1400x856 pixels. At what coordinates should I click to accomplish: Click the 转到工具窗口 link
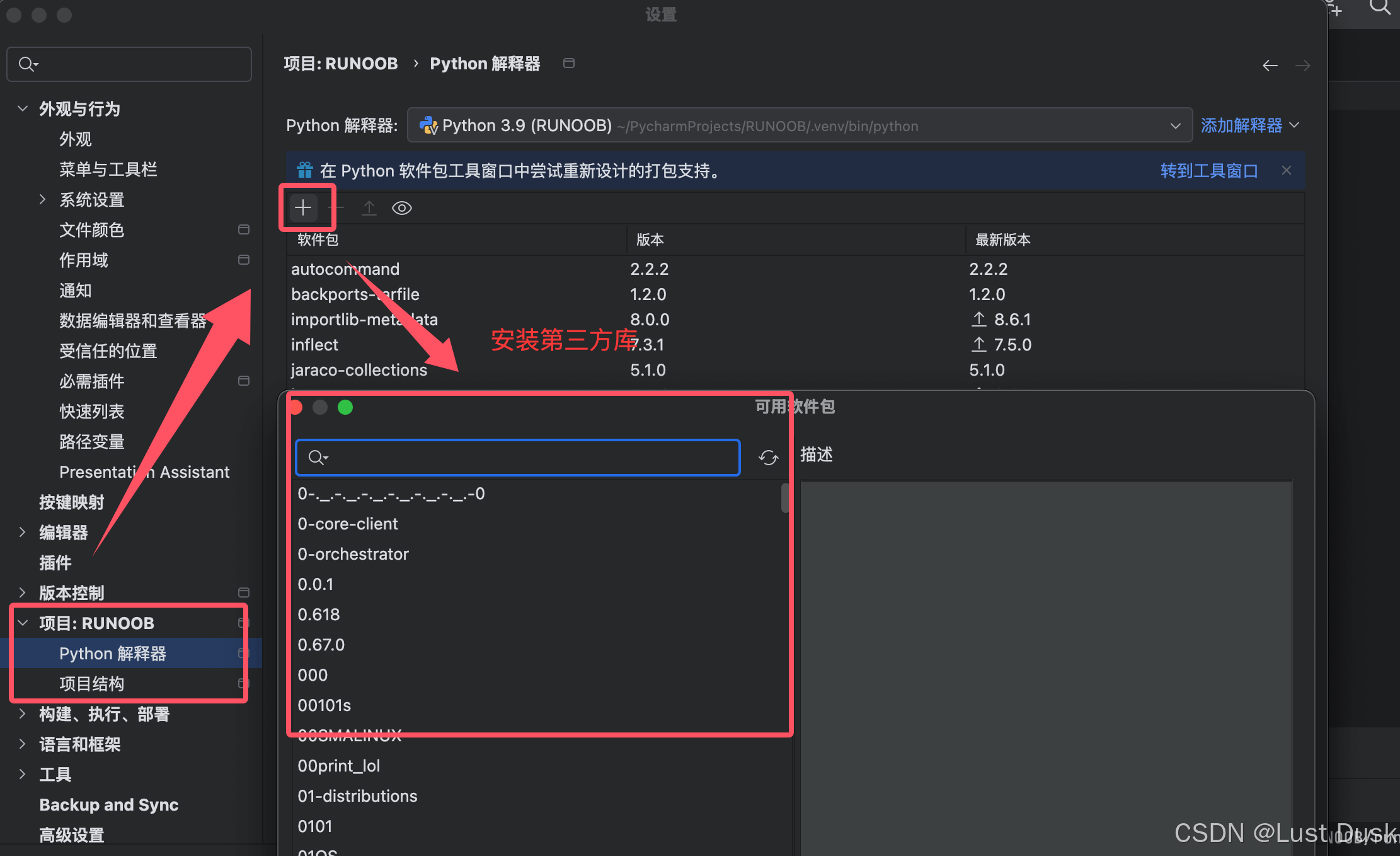click(x=1209, y=170)
